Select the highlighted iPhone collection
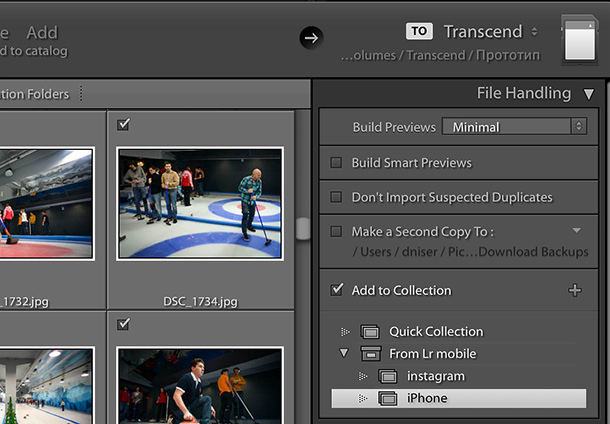 pos(459,398)
